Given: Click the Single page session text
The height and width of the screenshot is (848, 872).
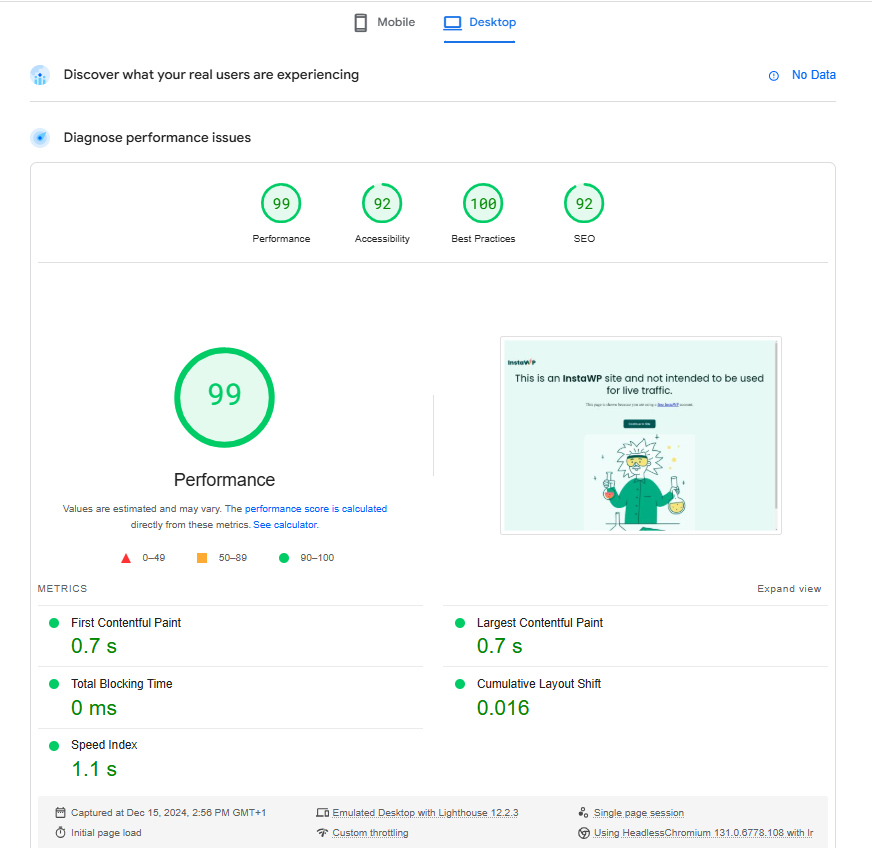Looking at the screenshot, I should [638, 813].
